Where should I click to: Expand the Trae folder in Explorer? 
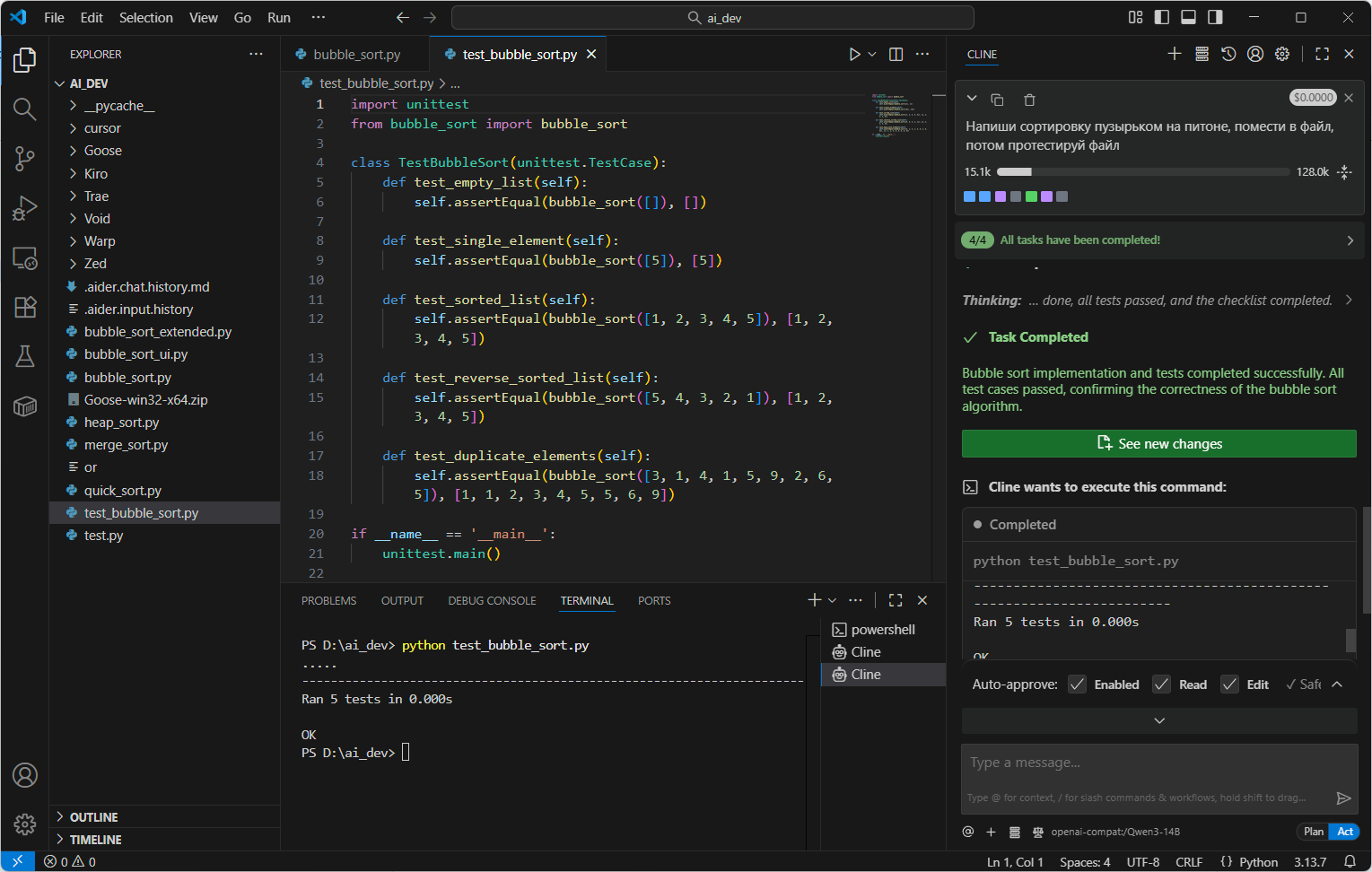(x=96, y=196)
